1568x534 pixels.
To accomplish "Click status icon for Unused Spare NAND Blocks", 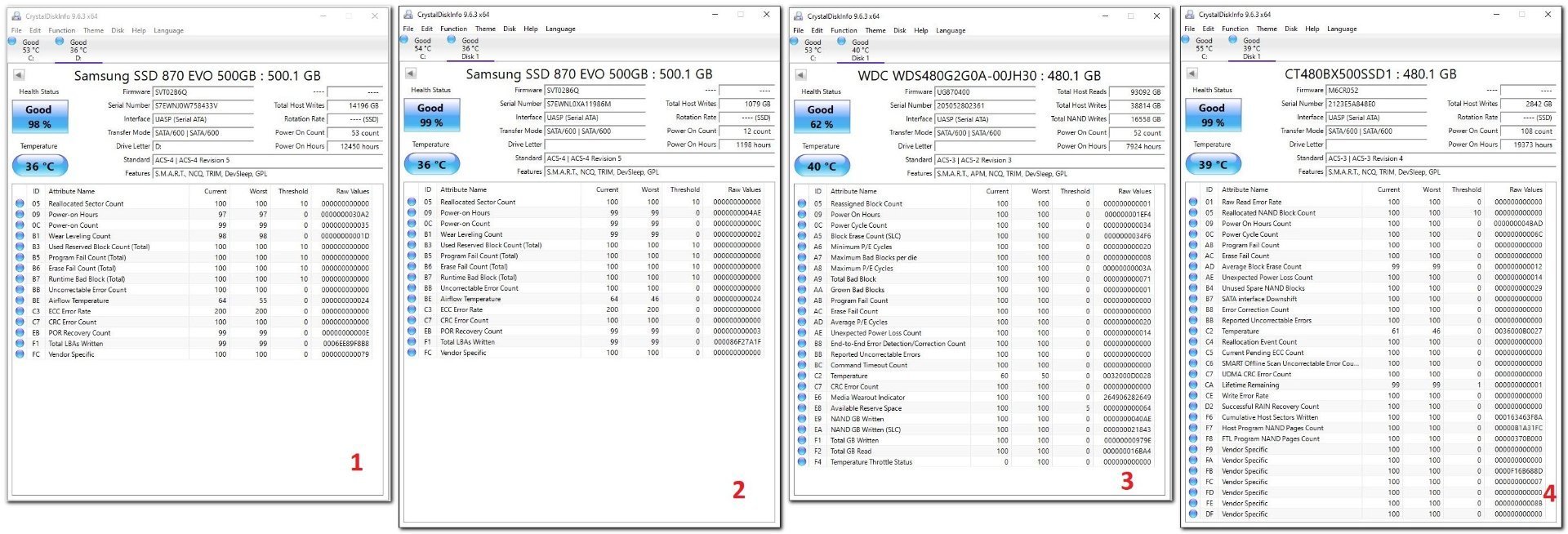I will [x=1193, y=288].
